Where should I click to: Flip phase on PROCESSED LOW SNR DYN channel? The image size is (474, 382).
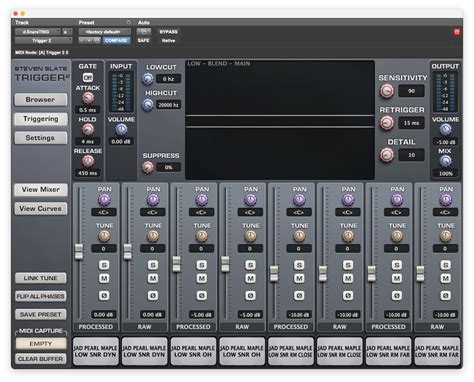(x=104, y=295)
